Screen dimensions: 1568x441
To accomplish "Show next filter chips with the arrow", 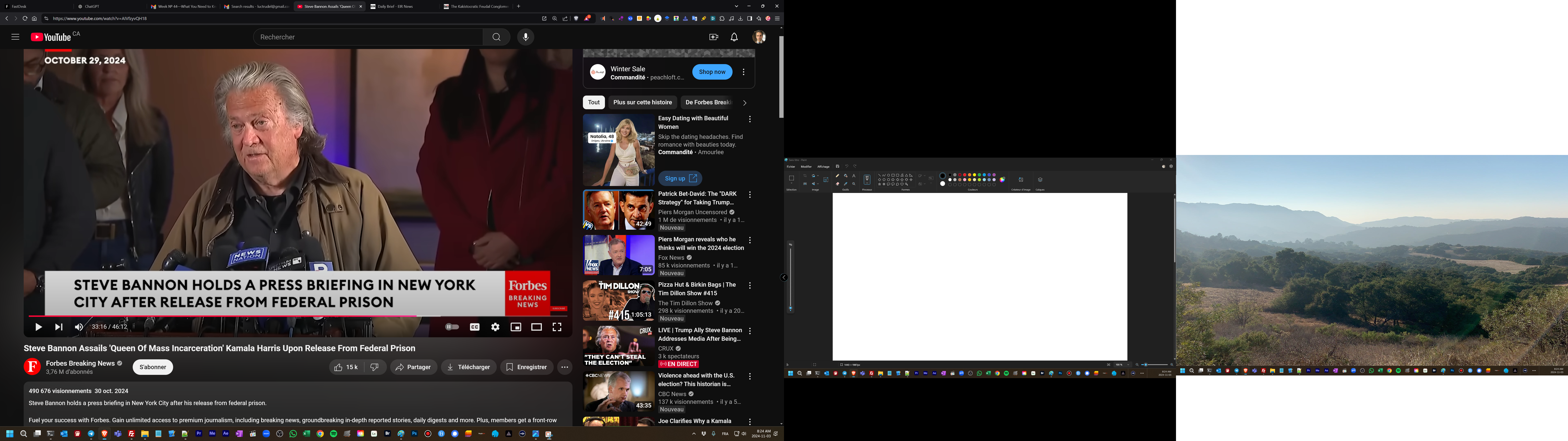I will pos(744,103).
